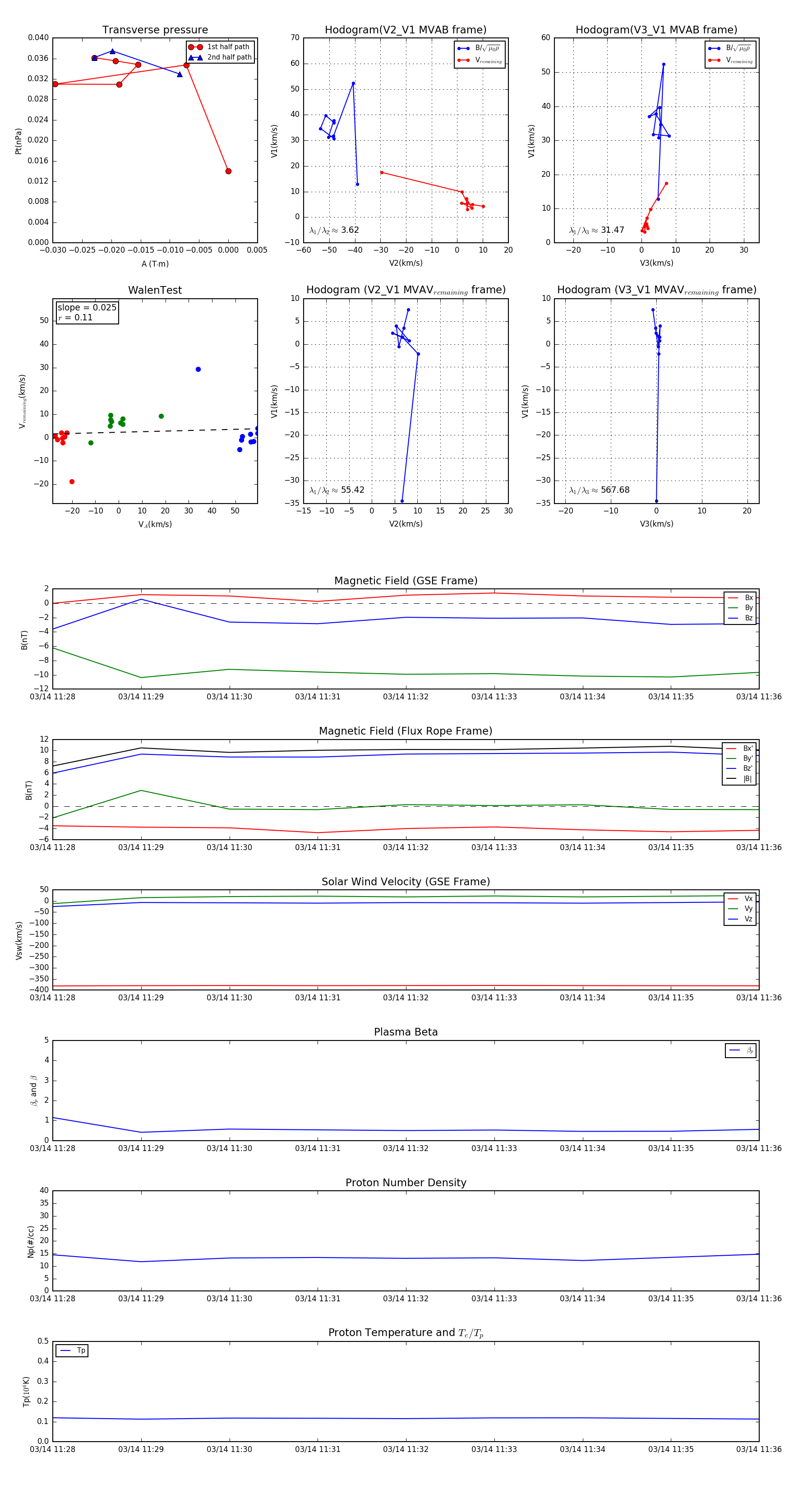Screen dimensions: 812x1489
Task: Click the isolated blue point near V_A 34 in WalenTest
Action: (198, 370)
